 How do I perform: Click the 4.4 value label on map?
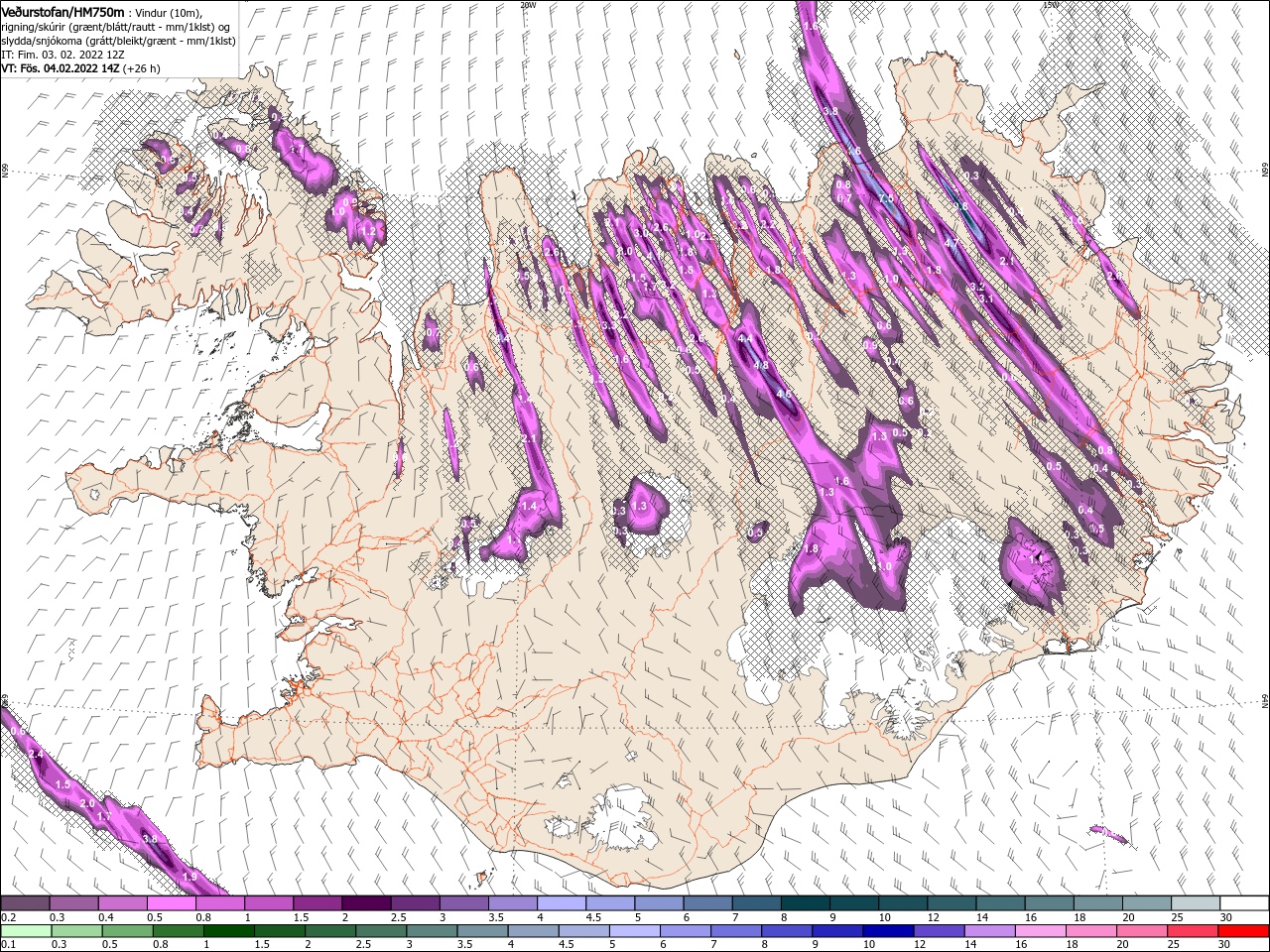745,338
